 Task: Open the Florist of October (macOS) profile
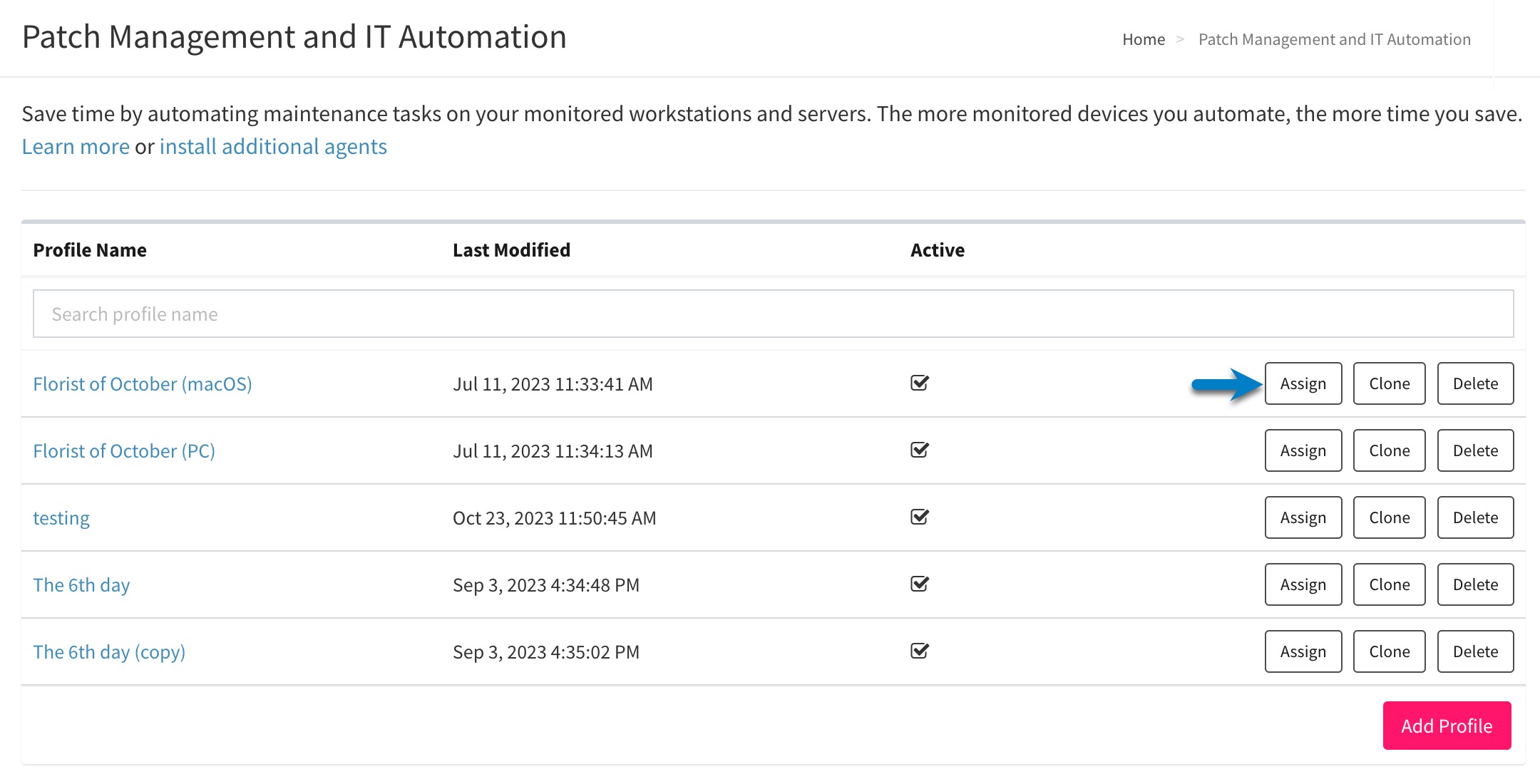(143, 383)
